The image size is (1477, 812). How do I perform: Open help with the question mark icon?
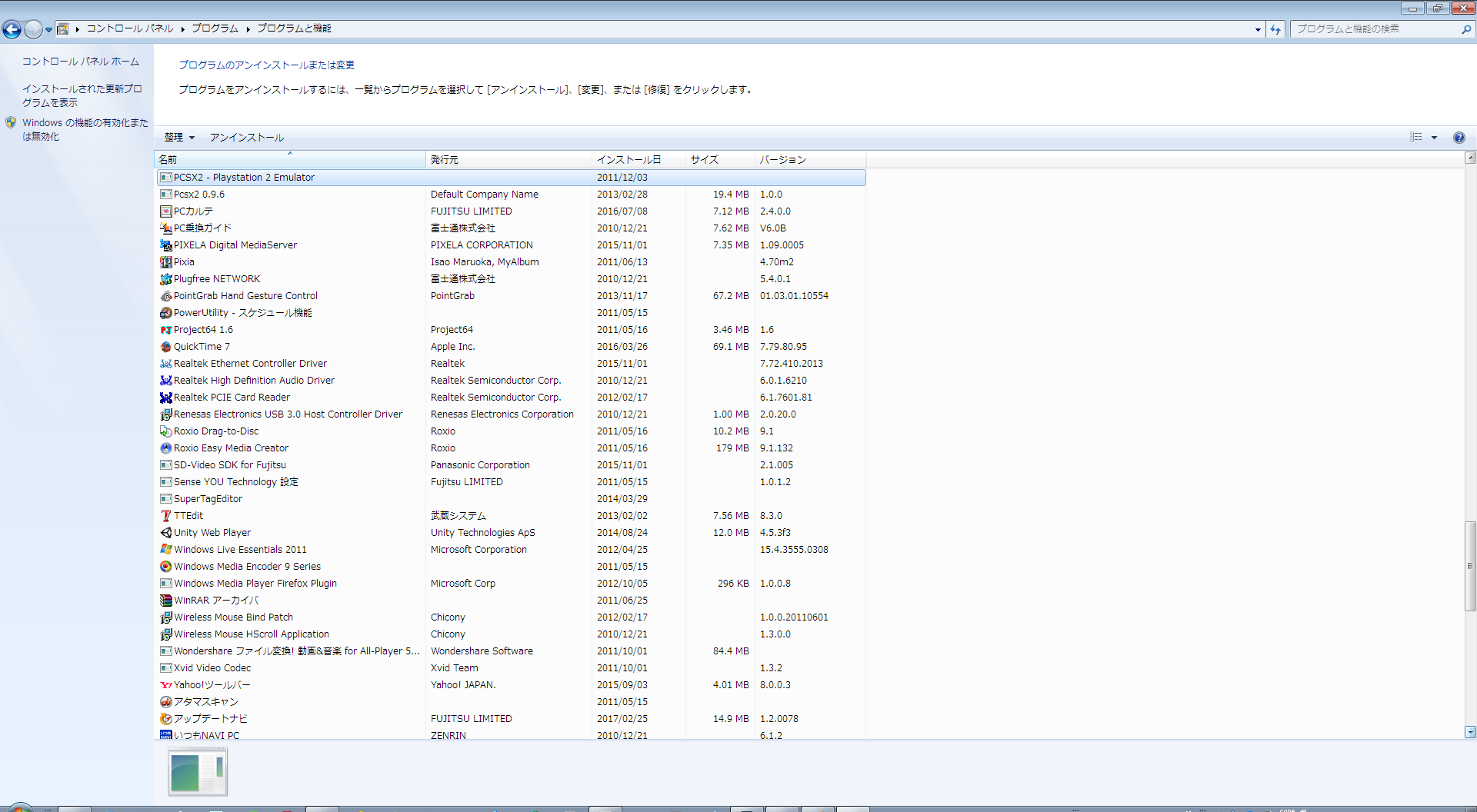tap(1459, 138)
